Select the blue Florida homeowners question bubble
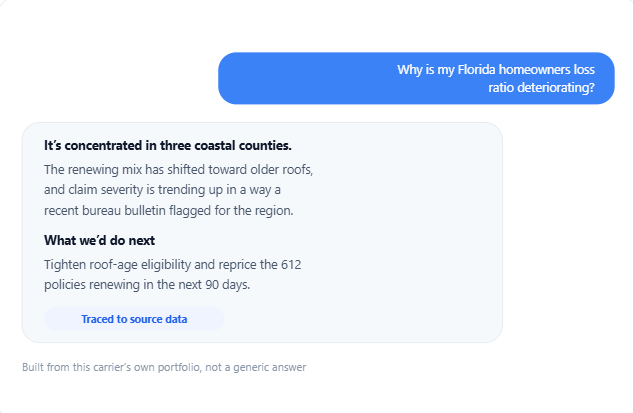Image resolution: width=633 pixels, height=413 pixels. [416, 78]
